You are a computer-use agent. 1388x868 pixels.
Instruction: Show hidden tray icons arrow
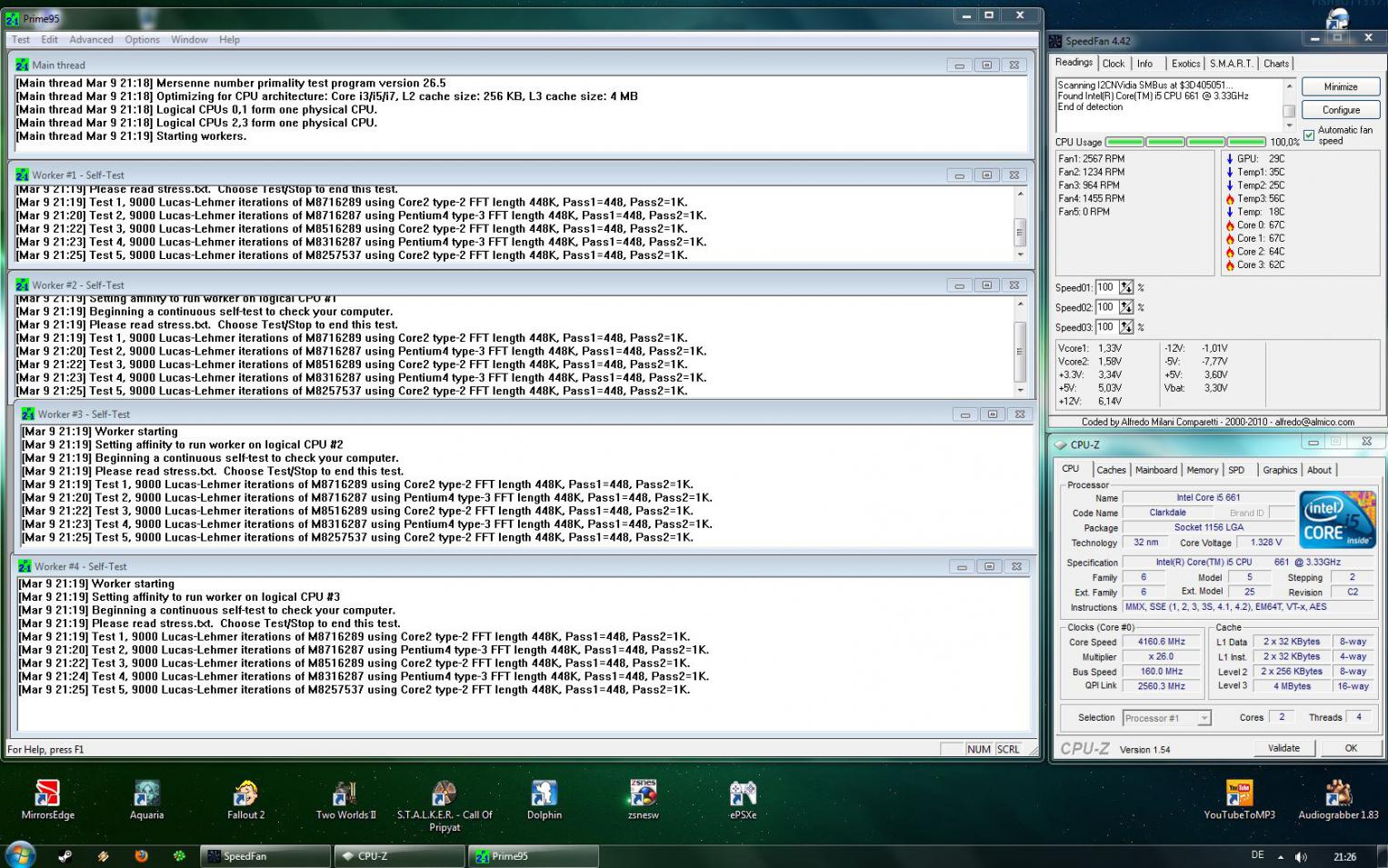[x=1281, y=856]
